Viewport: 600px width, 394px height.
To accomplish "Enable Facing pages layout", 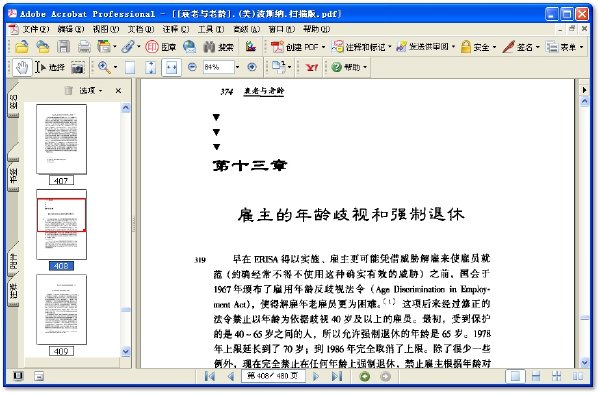I will pos(577,376).
